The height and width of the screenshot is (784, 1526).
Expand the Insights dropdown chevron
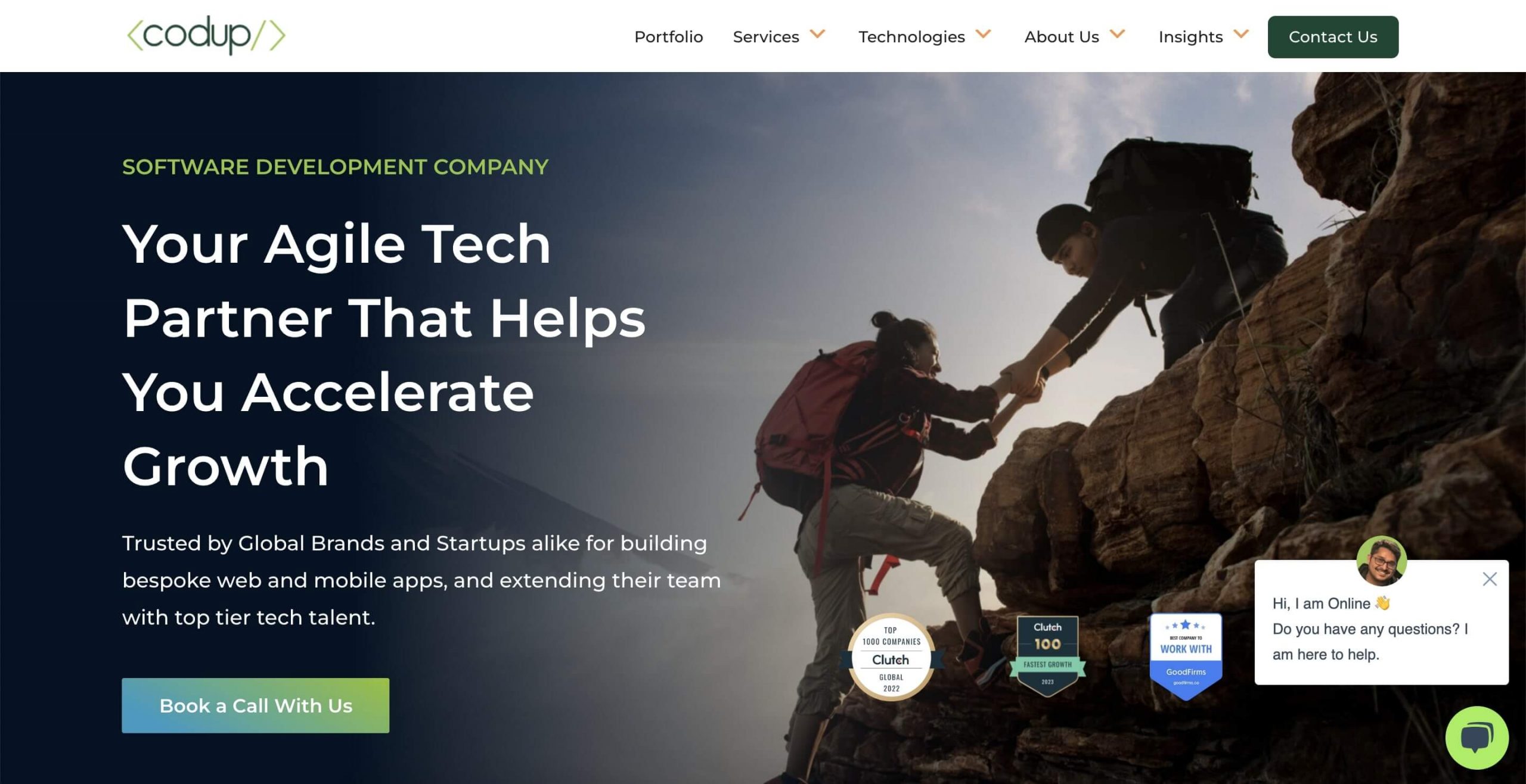pyautogui.click(x=1241, y=34)
